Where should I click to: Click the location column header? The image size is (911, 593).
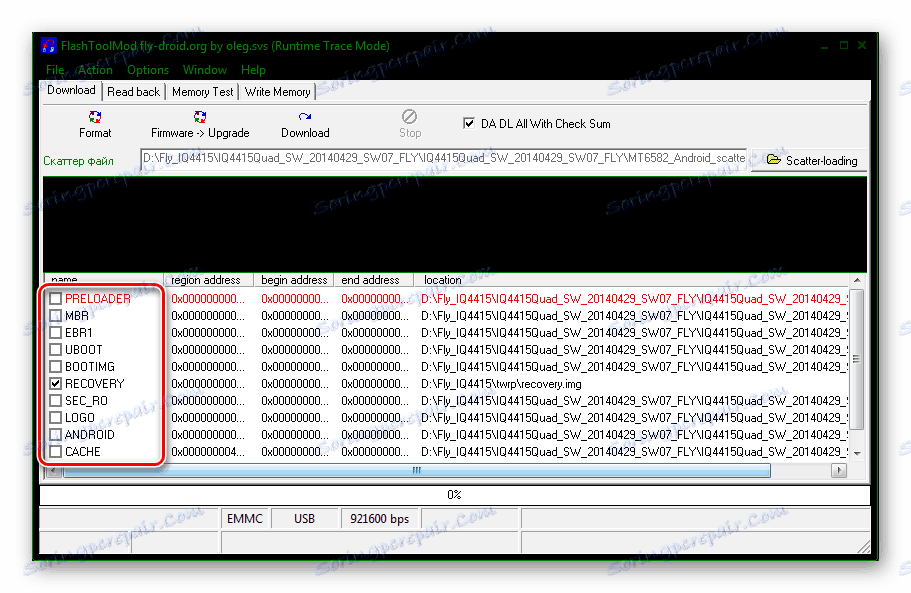tap(632, 280)
